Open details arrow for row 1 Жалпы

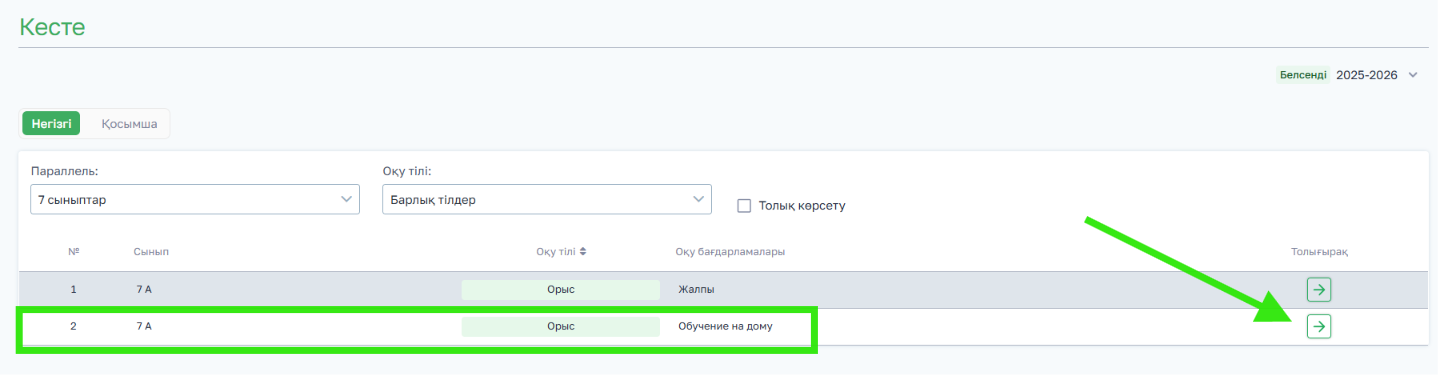tap(1319, 290)
